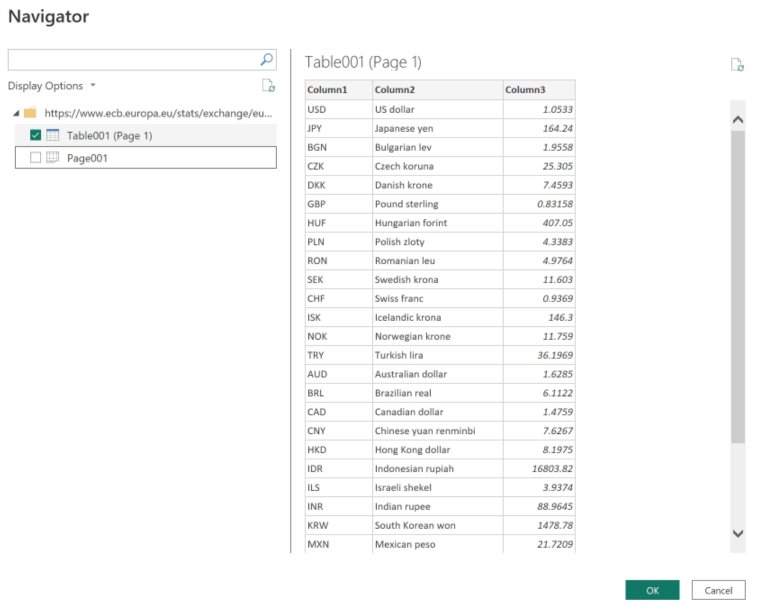Select the Table001 (Page 1) tree item
Screen dimensions: 757x610
coord(109,135)
